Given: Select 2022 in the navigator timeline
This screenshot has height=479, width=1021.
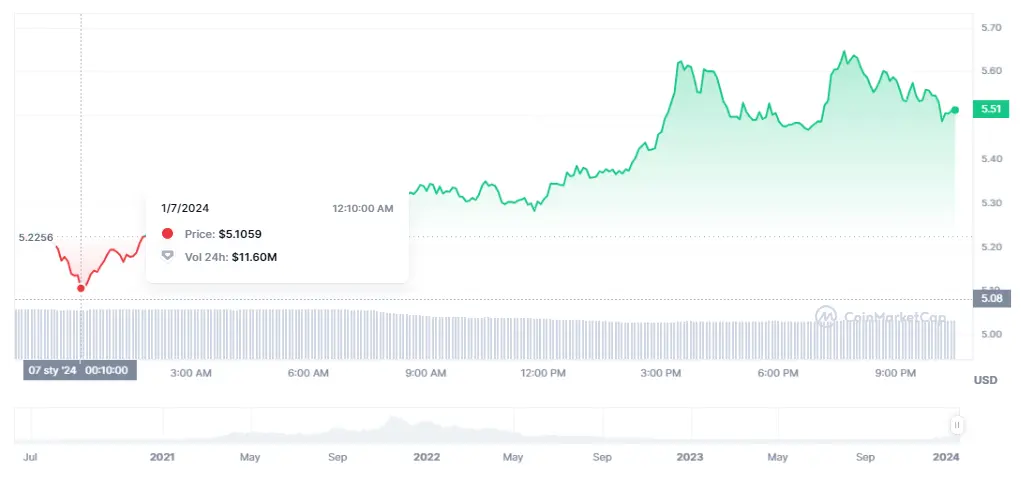Looking at the screenshot, I should pos(426,456).
